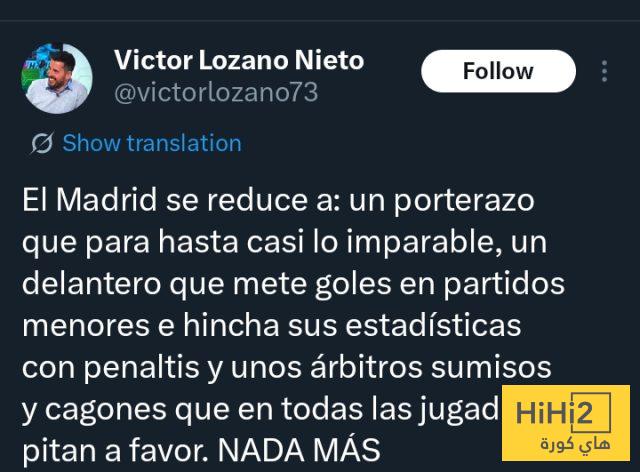The width and height of the screenshot is (640, 472).
Task: Follow Victor Lozano Nieto
Action: (498, 71)
